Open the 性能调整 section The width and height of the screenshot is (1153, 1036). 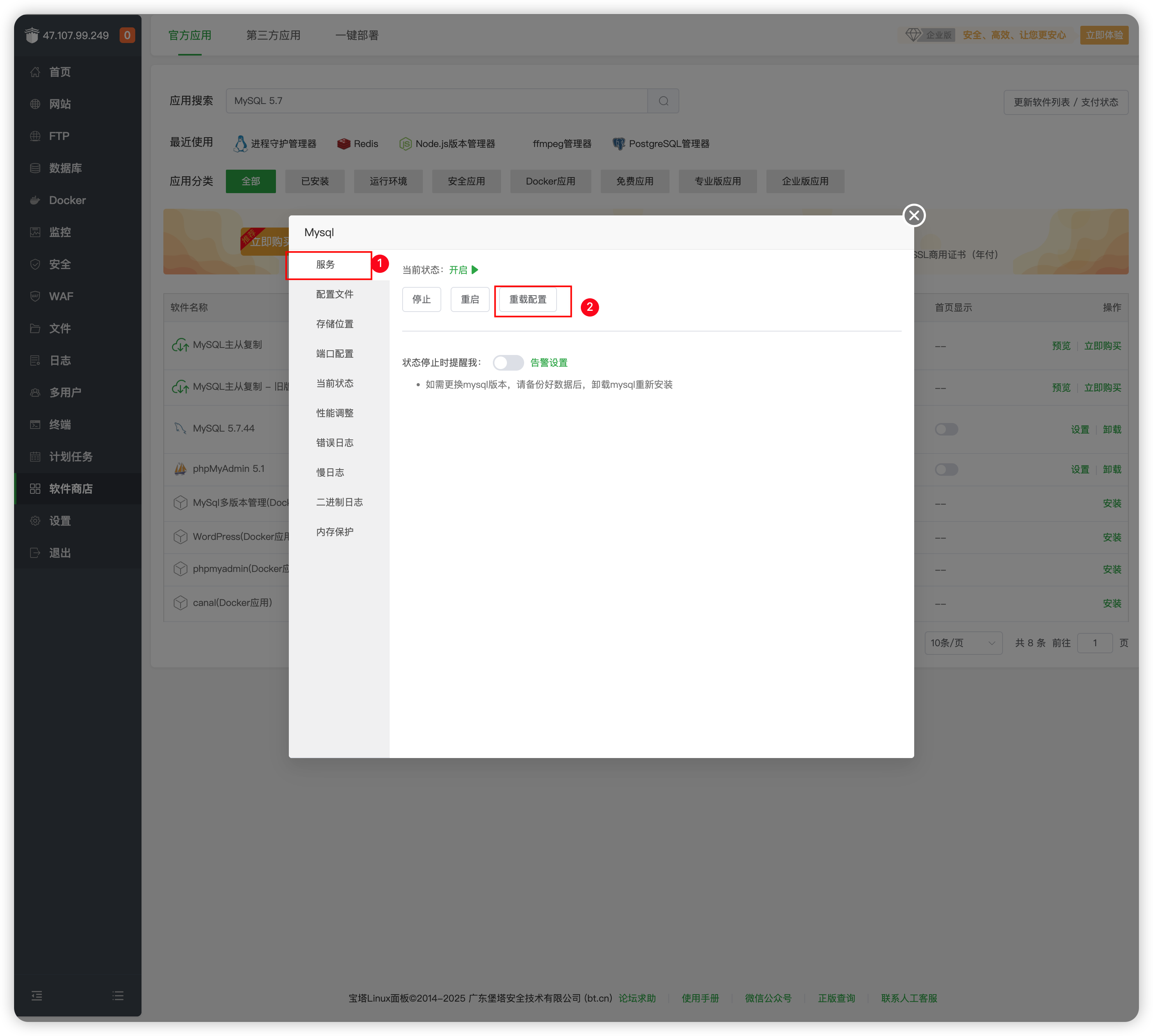(335, 413)
